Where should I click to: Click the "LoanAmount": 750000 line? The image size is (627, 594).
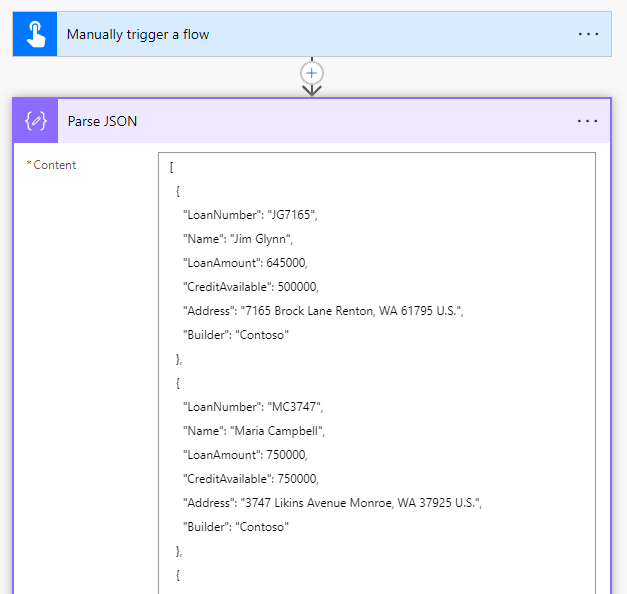pyautogui.click(x=245, y=455)
